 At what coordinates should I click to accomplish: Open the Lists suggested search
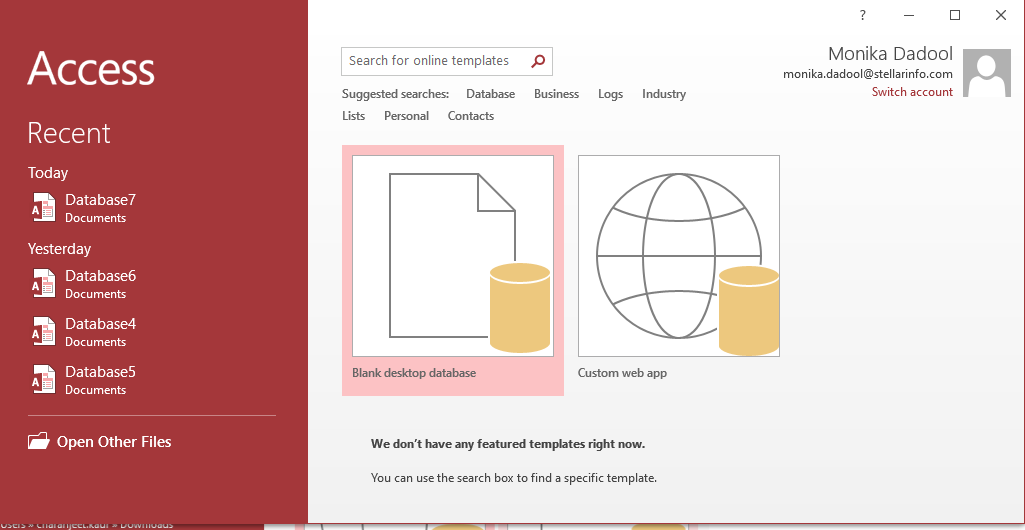pyautogui.click(x=354, y=116)
